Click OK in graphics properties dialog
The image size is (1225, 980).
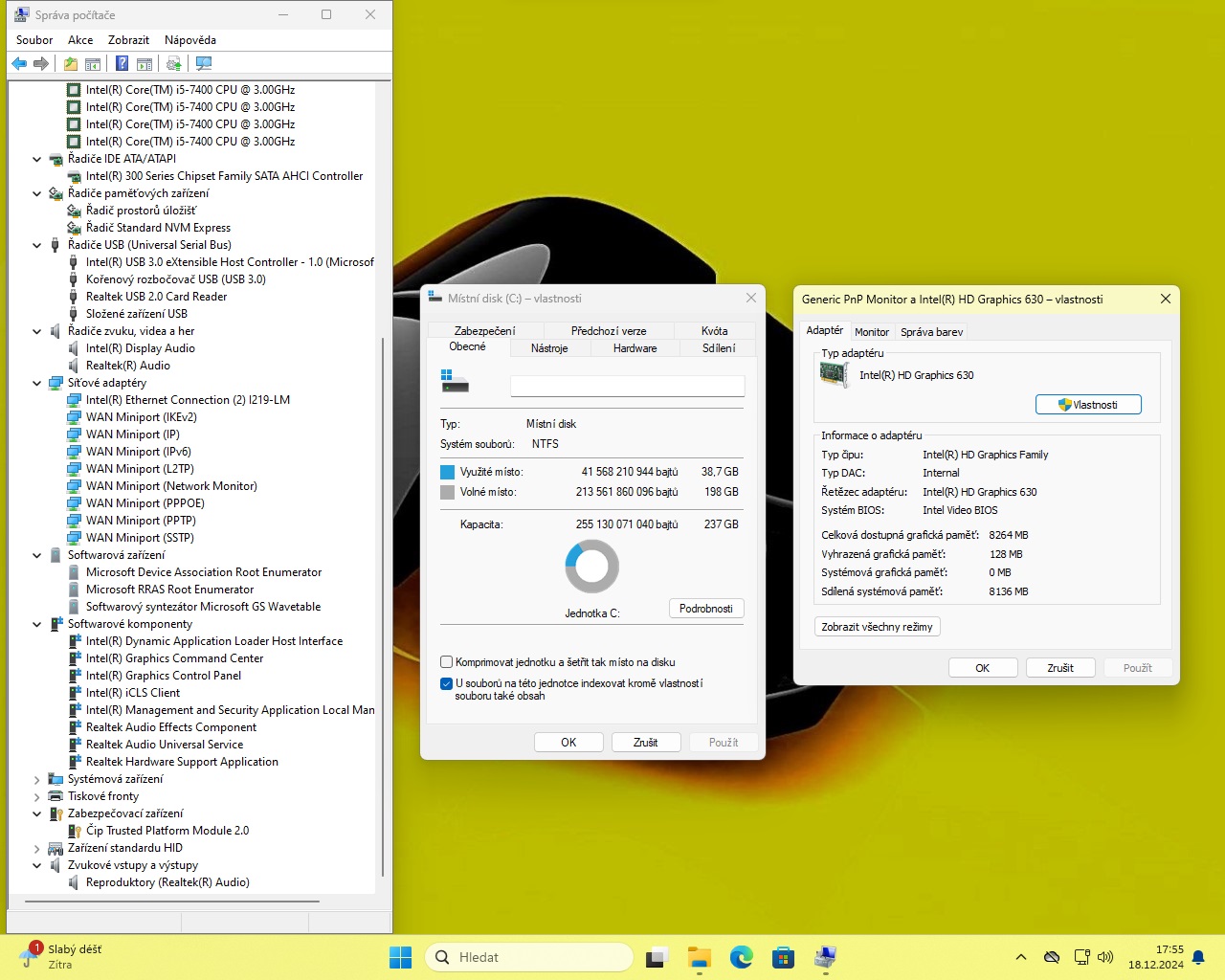(983, 668)
